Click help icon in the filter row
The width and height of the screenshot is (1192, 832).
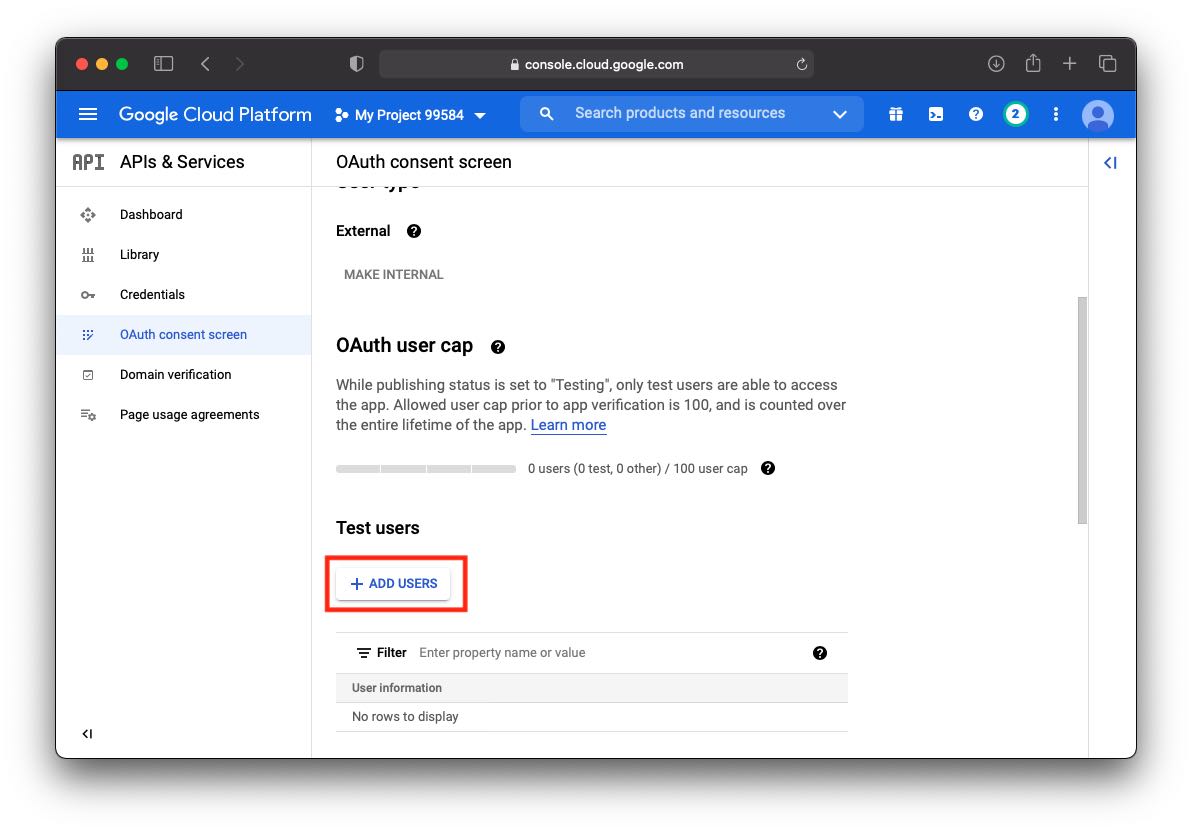point(820,653)
